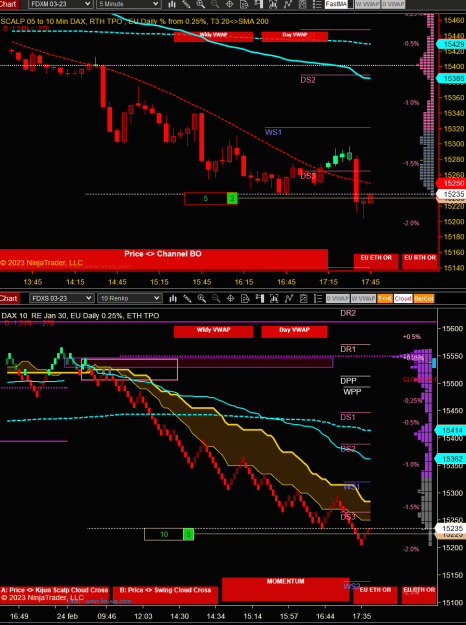The image size is (466, 625).
Task: Click the 15429 cyan price marker
Action: 452,44
